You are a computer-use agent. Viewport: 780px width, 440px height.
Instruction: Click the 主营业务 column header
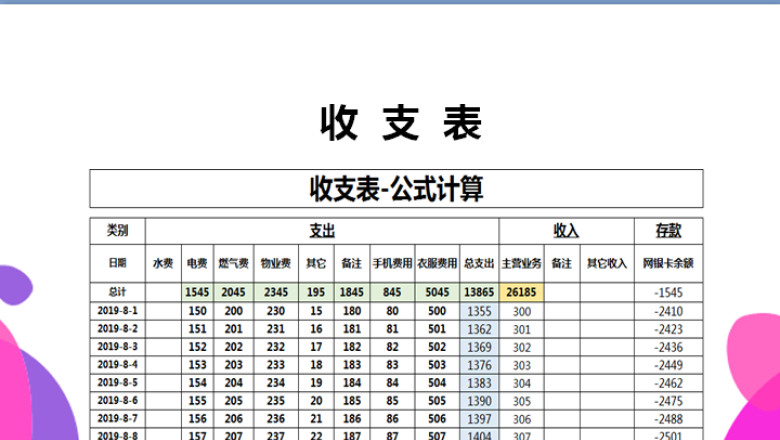tap(521, 263)
